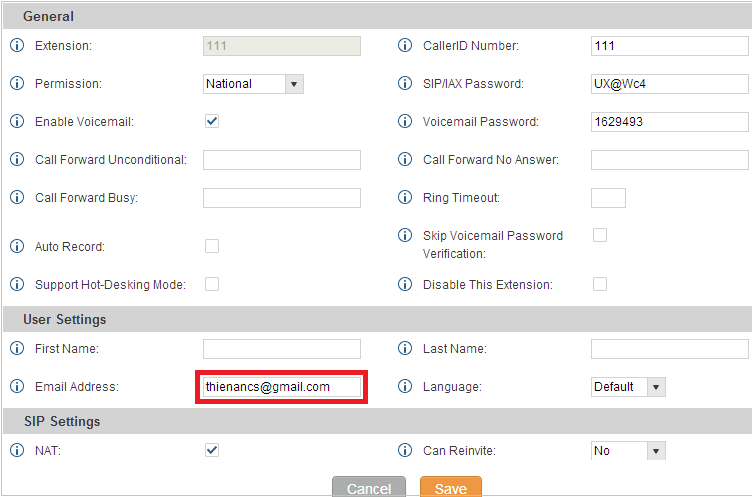Click the Cancel button
752x497 pixels.
(x=369, y=487)
